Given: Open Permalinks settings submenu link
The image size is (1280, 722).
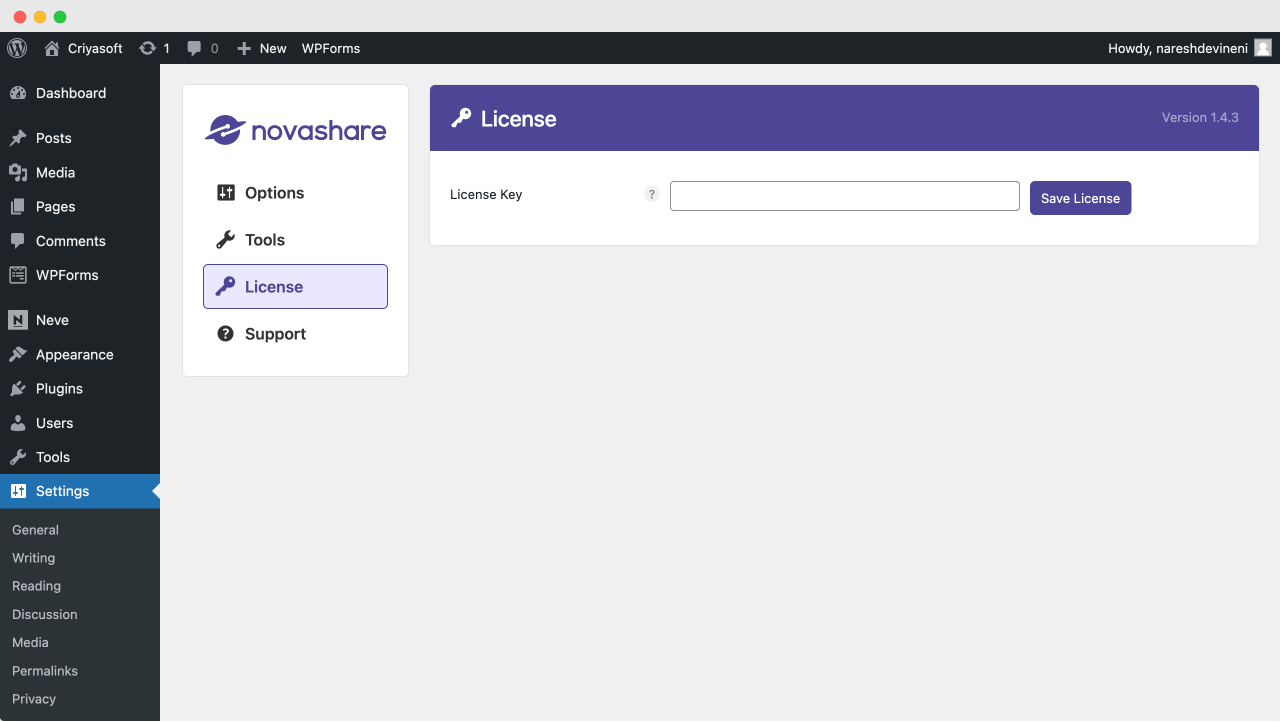Looking at the screenshot, I should coord(44,671).
